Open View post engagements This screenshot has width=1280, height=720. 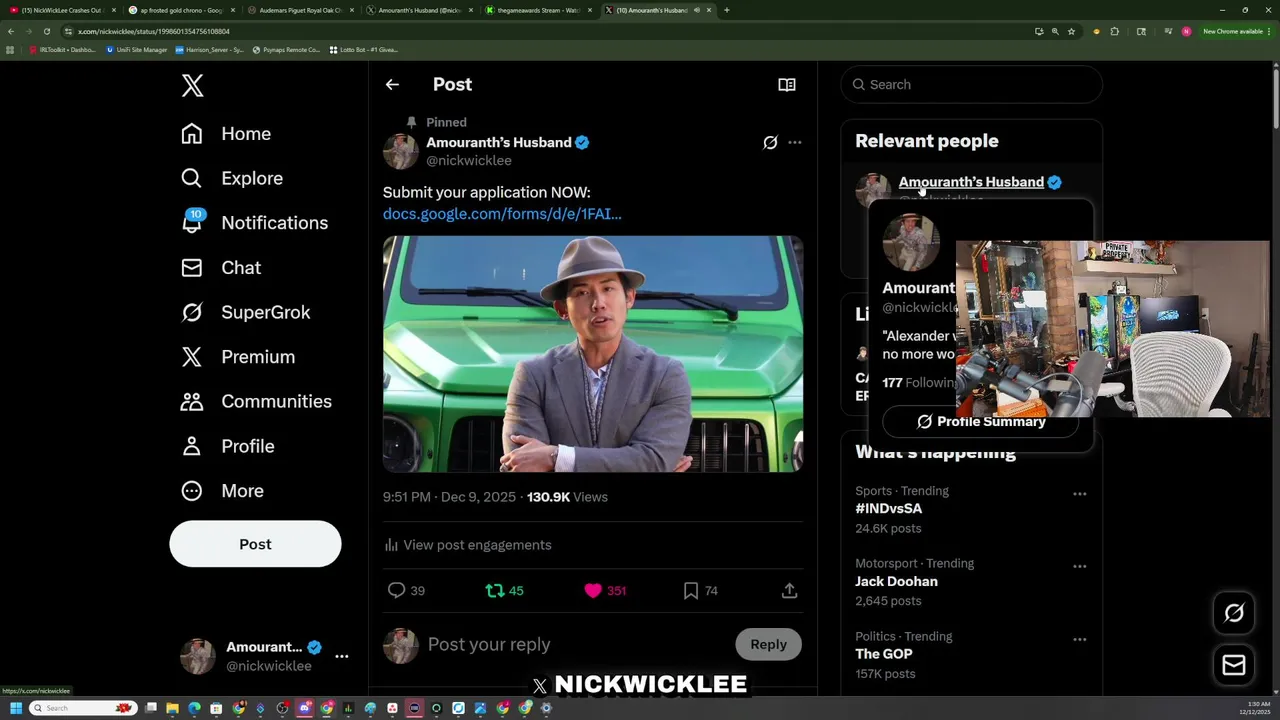pos(468,545)
